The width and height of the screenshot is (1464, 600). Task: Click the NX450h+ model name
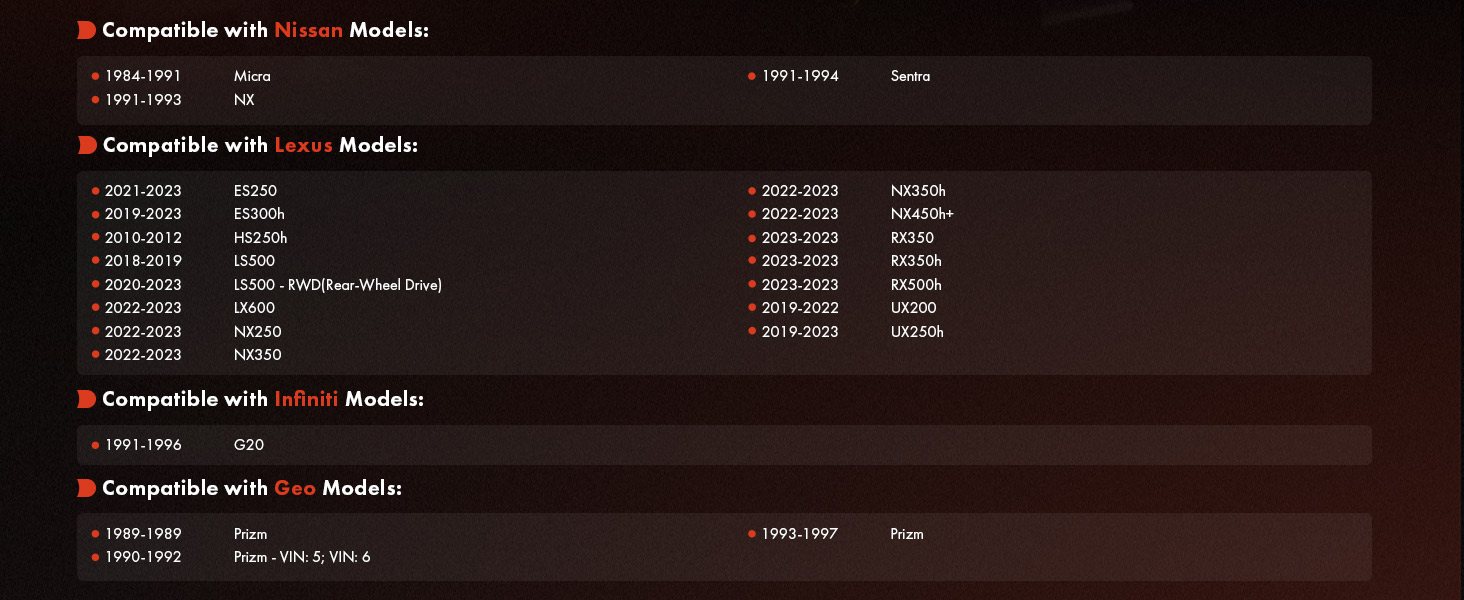915,214
